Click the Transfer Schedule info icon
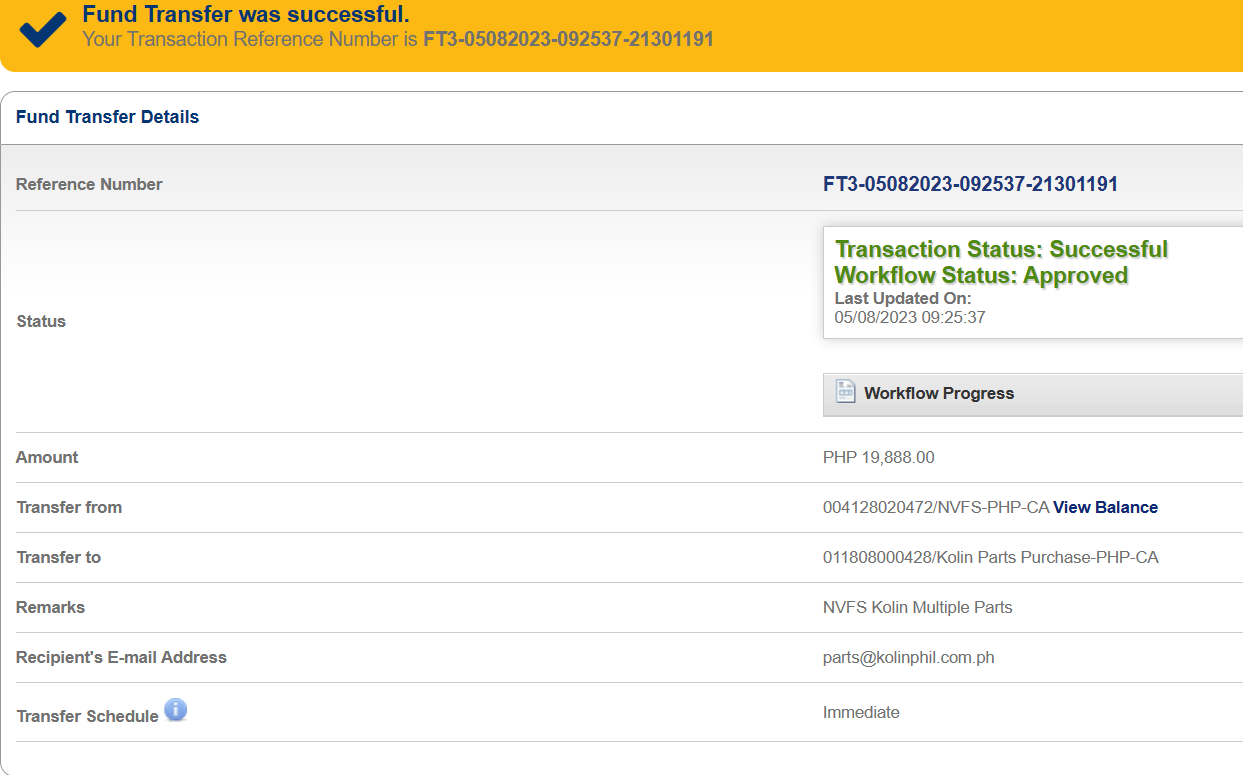1243x775 pixels. 176,711
